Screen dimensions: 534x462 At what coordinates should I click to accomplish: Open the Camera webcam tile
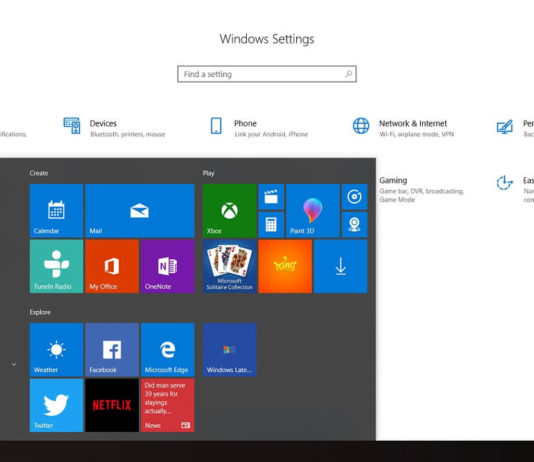[x=355, y=224]
